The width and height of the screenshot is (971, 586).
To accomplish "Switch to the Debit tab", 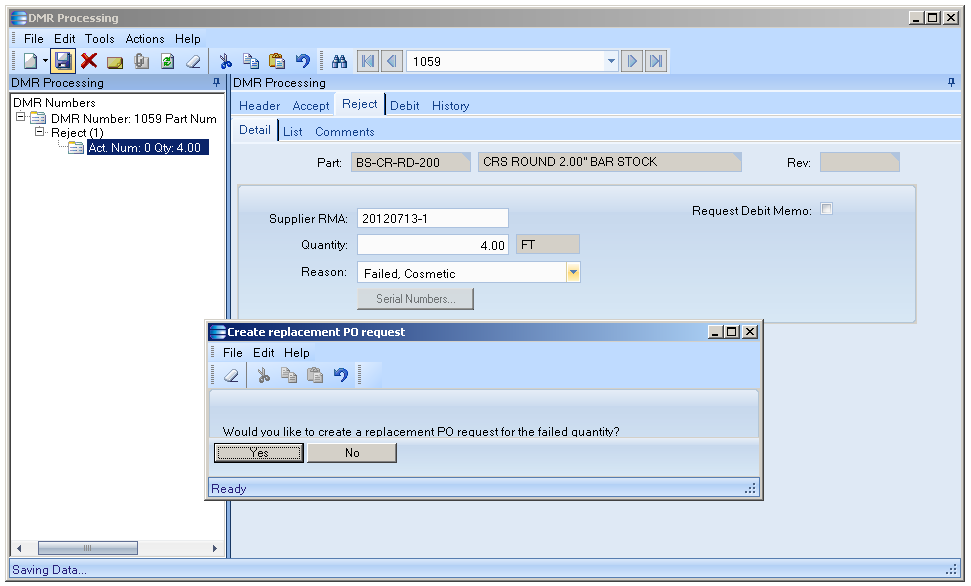I will (404, 106).
